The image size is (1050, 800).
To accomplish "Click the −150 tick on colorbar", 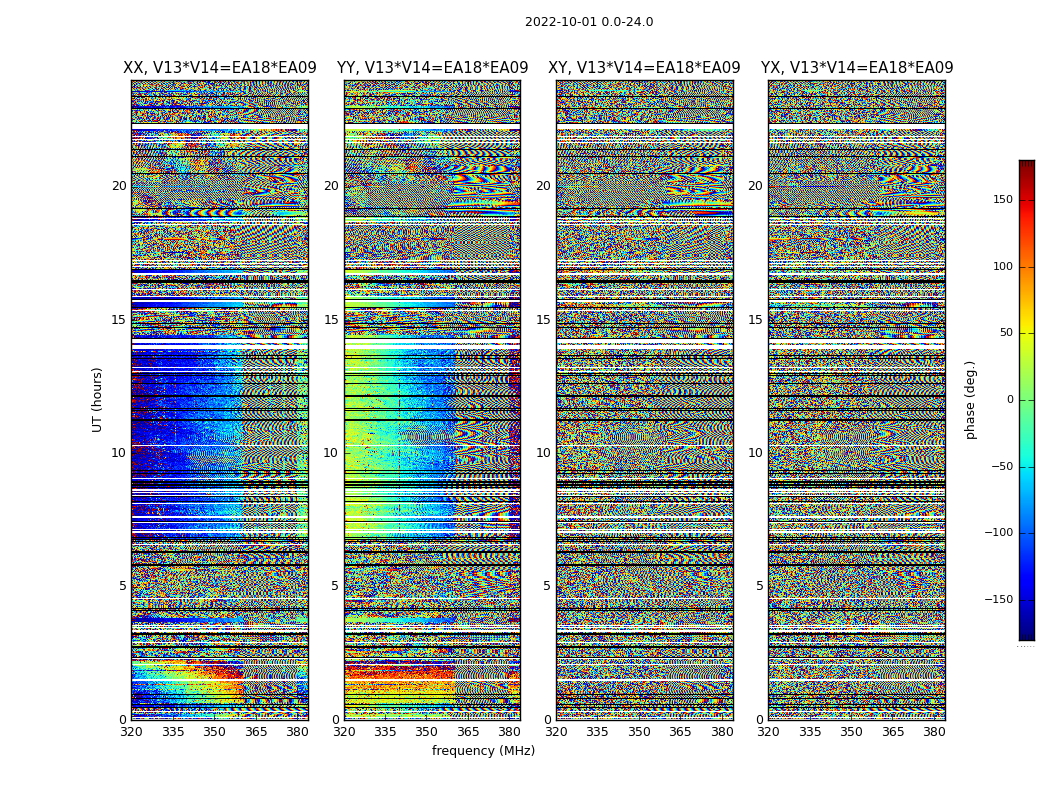I will pos(998,599).
